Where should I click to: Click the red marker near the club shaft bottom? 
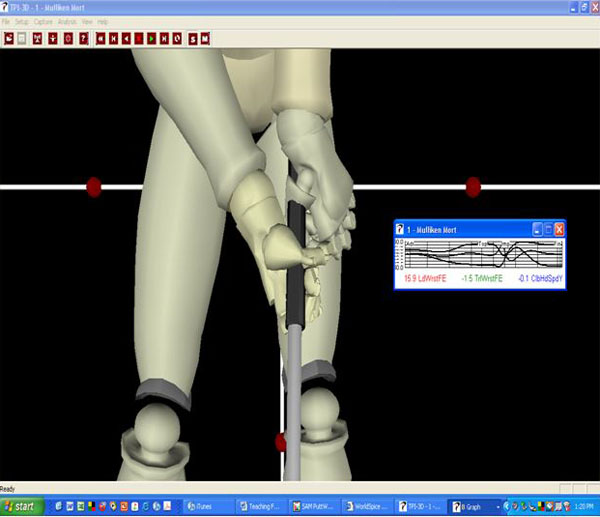(280, 442)
